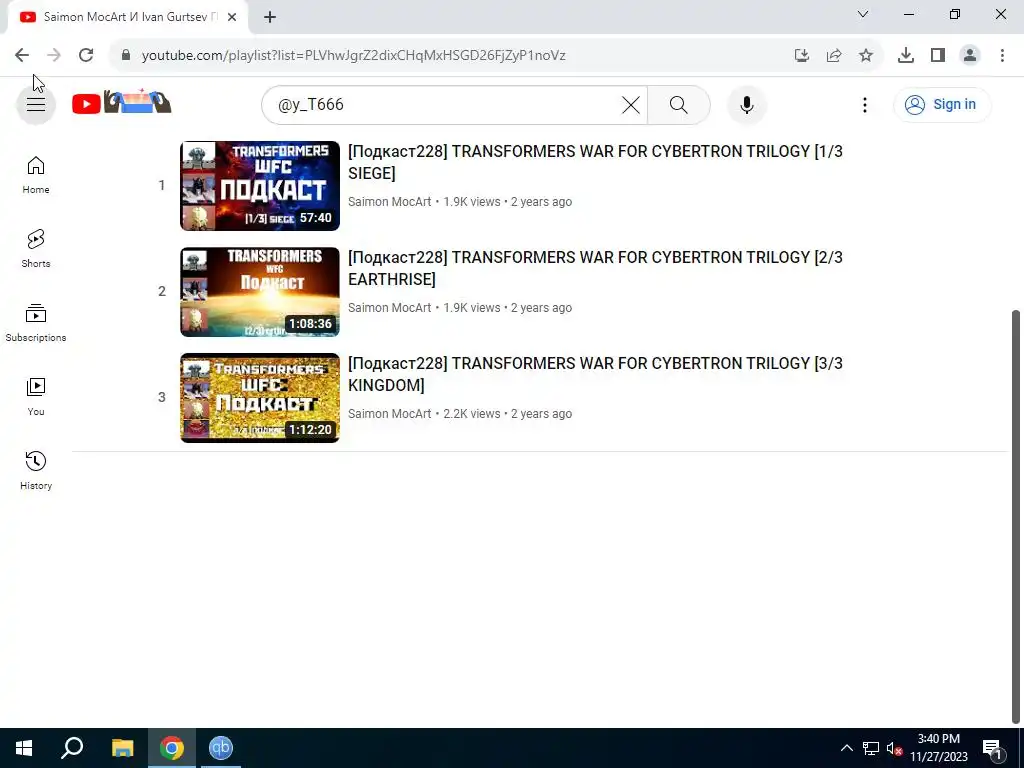This screenshot has width=1024, height=768.
Task: Open the tab search dropdown chevron
Action: pos(863,14)
